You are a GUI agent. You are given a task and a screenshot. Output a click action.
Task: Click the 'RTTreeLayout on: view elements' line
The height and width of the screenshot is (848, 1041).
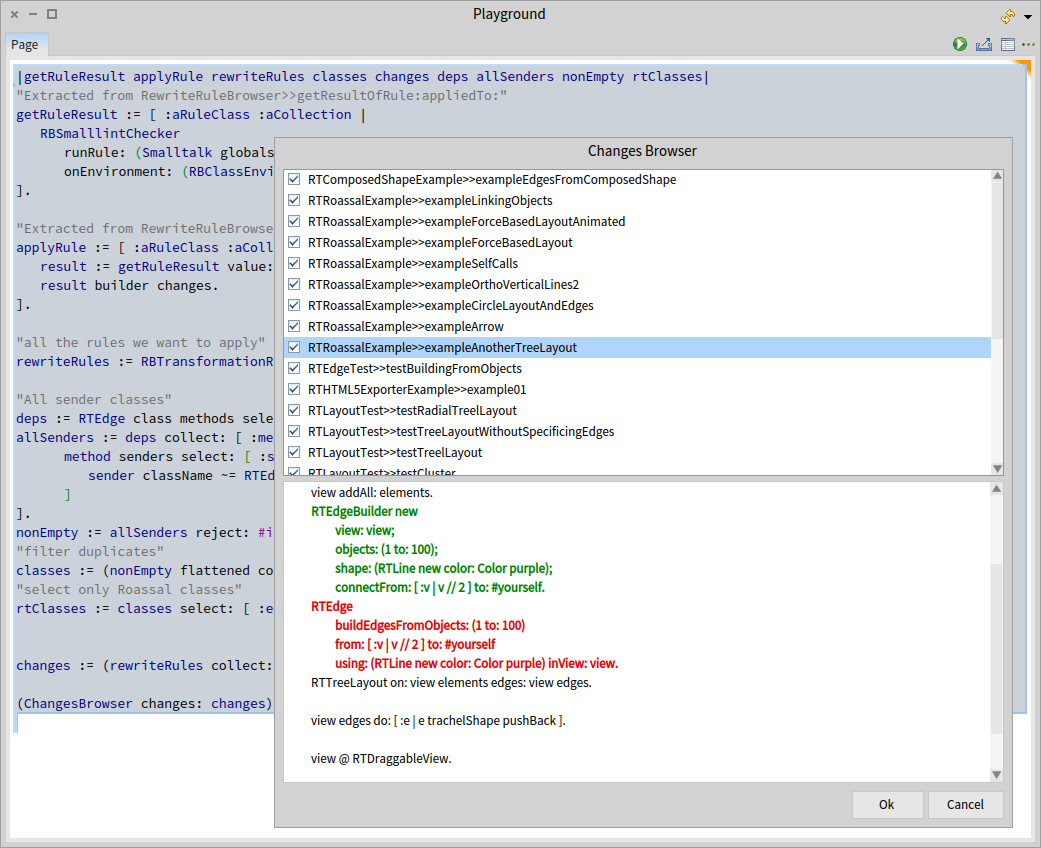[x=451, y=683]
